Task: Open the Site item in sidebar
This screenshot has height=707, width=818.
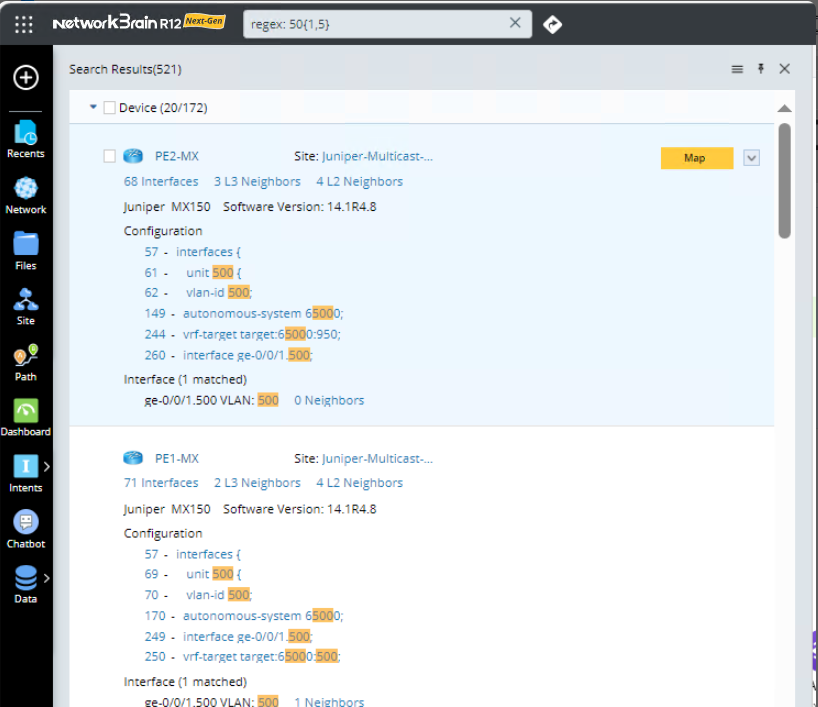Action: point(26,305)
